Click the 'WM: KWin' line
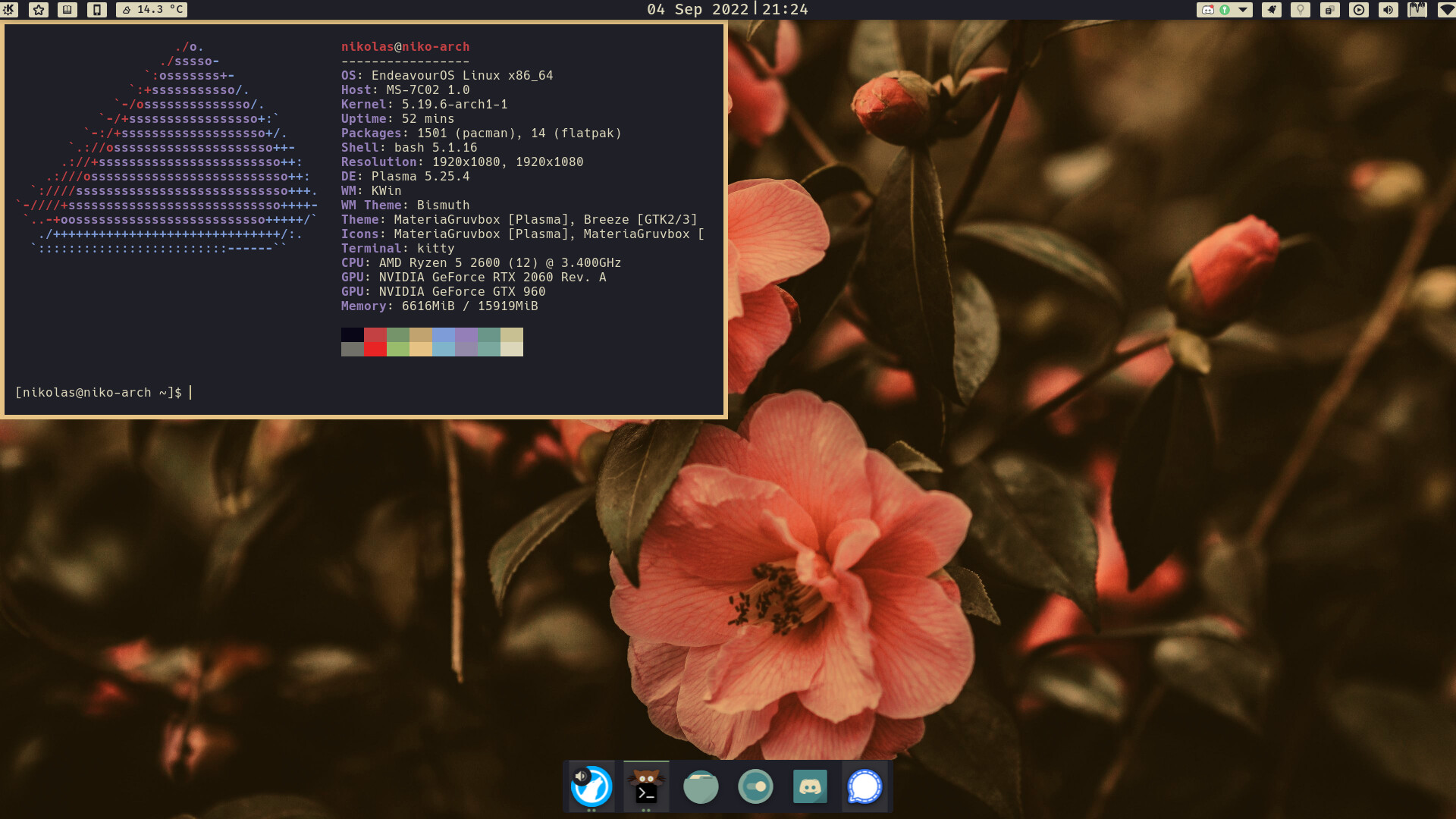The height and width of the screenshot is (819, 1456). coord(371,191)
